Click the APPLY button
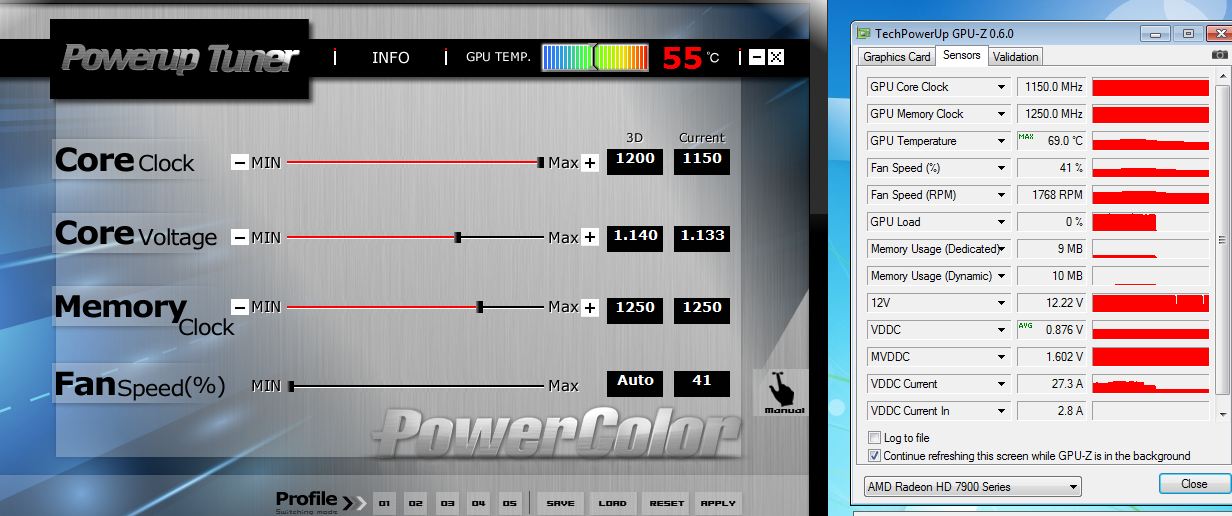 coord(718,503)
